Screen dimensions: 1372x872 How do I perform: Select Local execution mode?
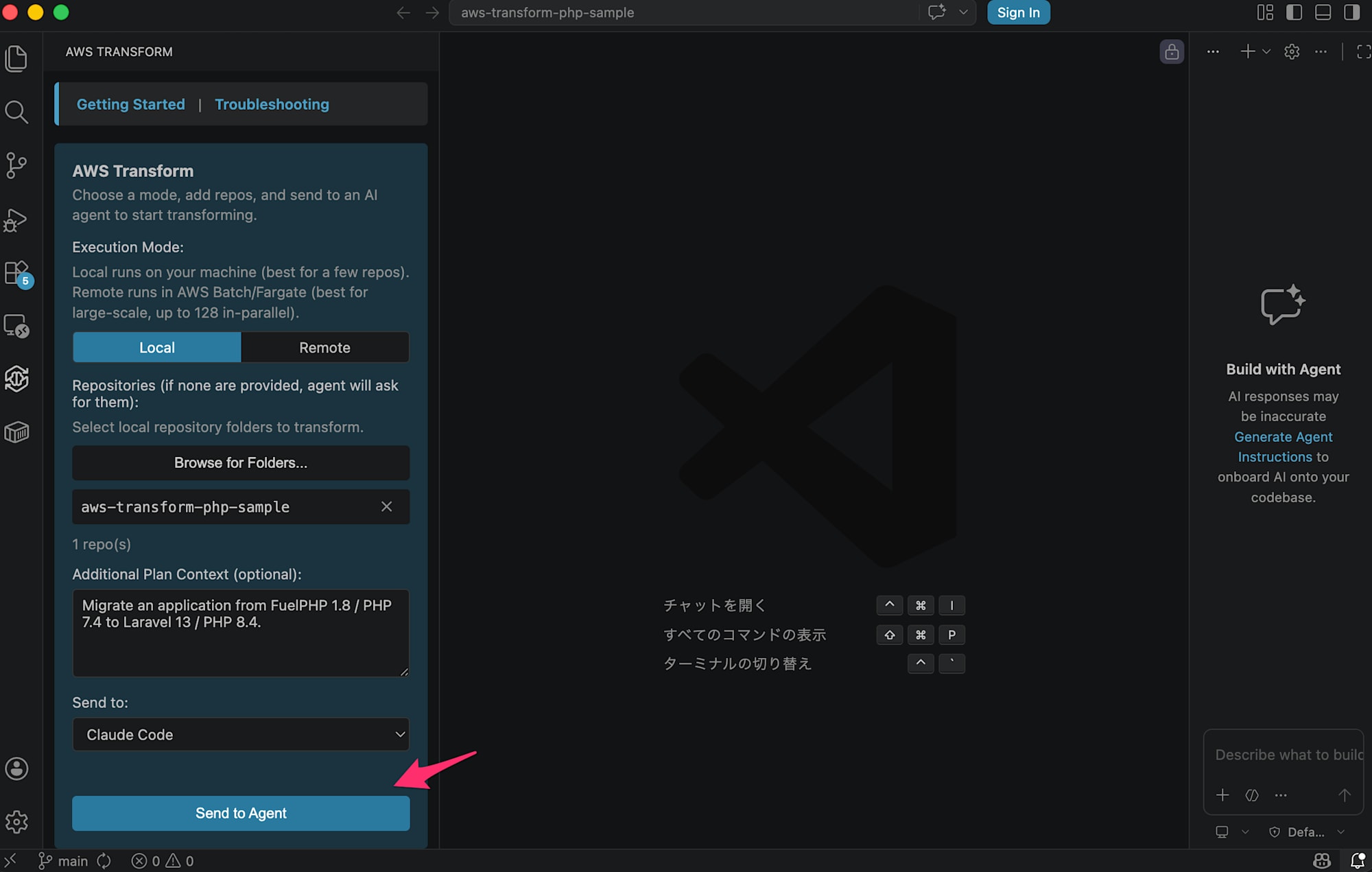pos(157,348)
